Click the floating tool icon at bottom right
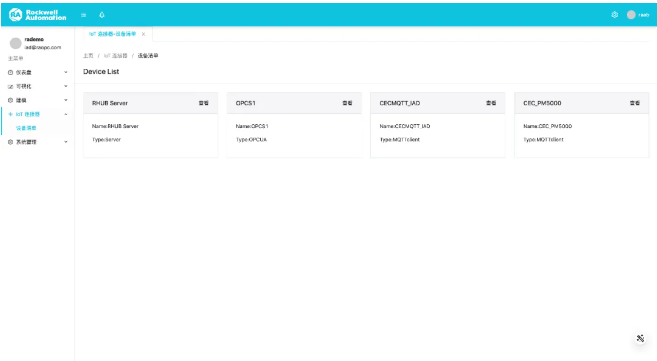Viewport: 657px width, 361px height. (640, 338)
